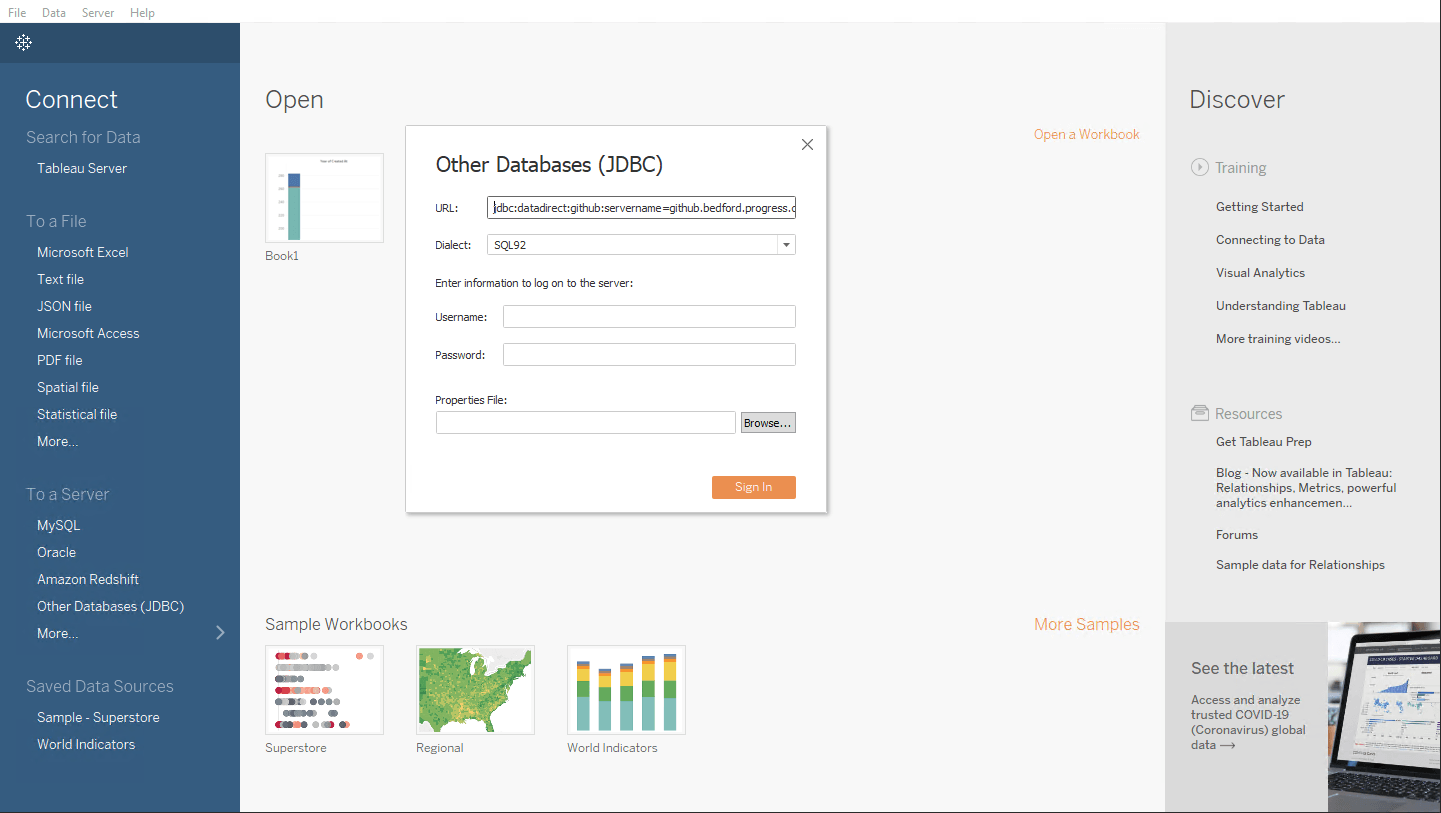Screen dimensions: 1441x813
Task: Click More... under To a Server
Action: 57,633
